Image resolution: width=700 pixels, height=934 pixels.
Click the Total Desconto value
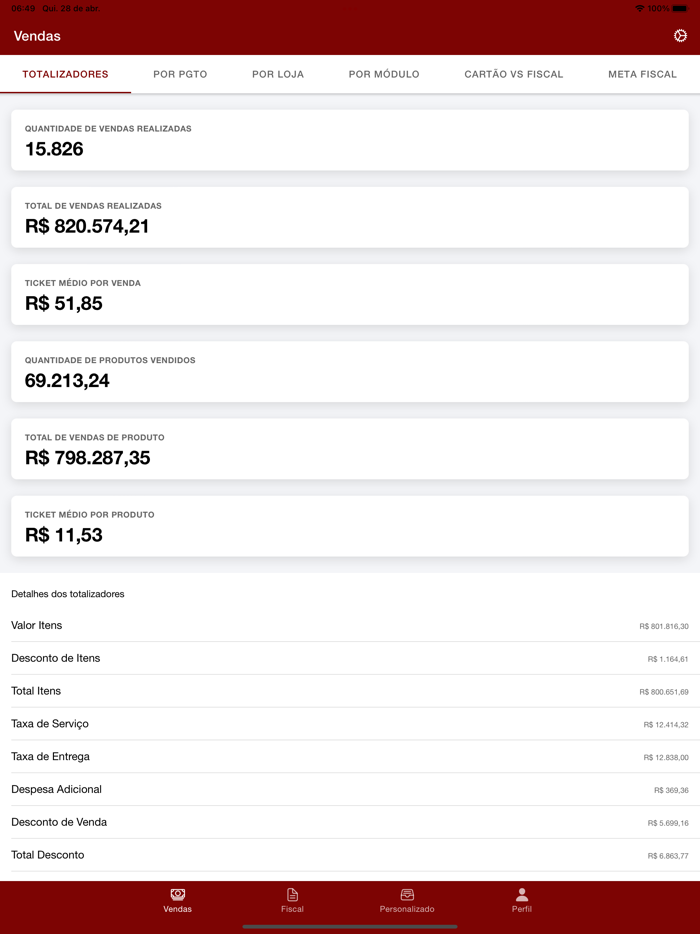click(x=668, y=855)
